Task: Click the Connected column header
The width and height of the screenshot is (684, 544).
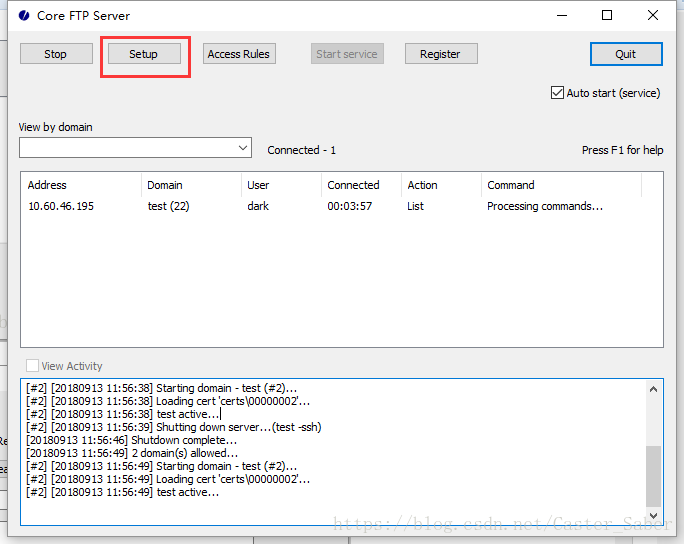Action: click(362, 185)
